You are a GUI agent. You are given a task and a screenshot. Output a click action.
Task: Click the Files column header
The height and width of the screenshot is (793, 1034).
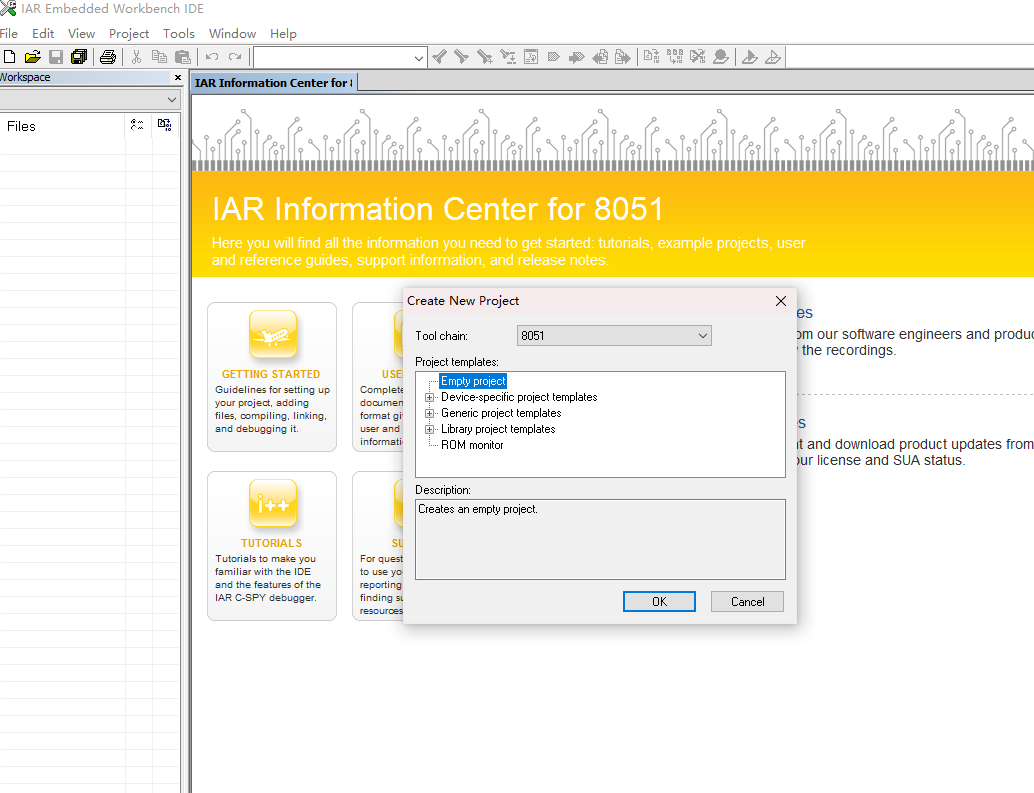[x=63, y=126]
